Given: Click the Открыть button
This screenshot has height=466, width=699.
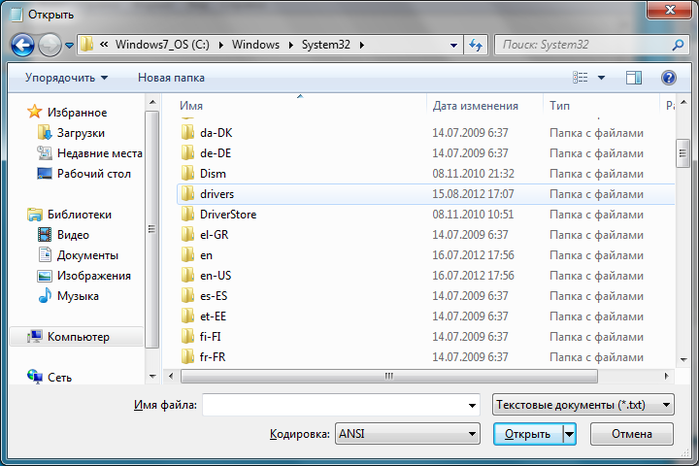Looking at the screenshot, I should [528, 434].
